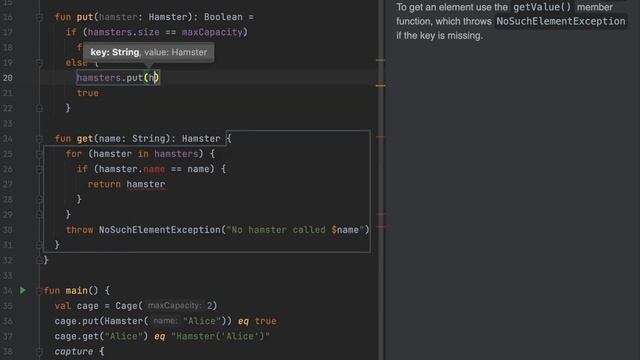Click 'fun get' function name on line 24
This screenshot has height=360, width=640.
tap(85, 139)
